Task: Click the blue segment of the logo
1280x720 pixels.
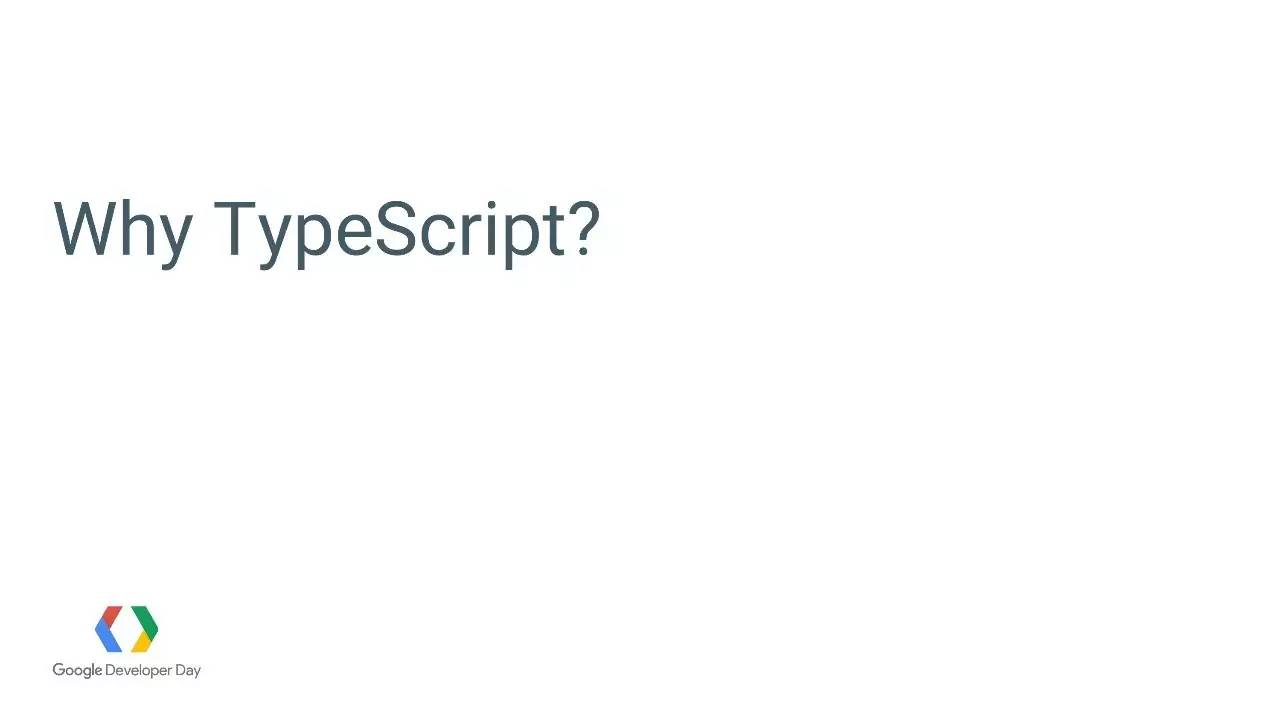Action: 107,638
